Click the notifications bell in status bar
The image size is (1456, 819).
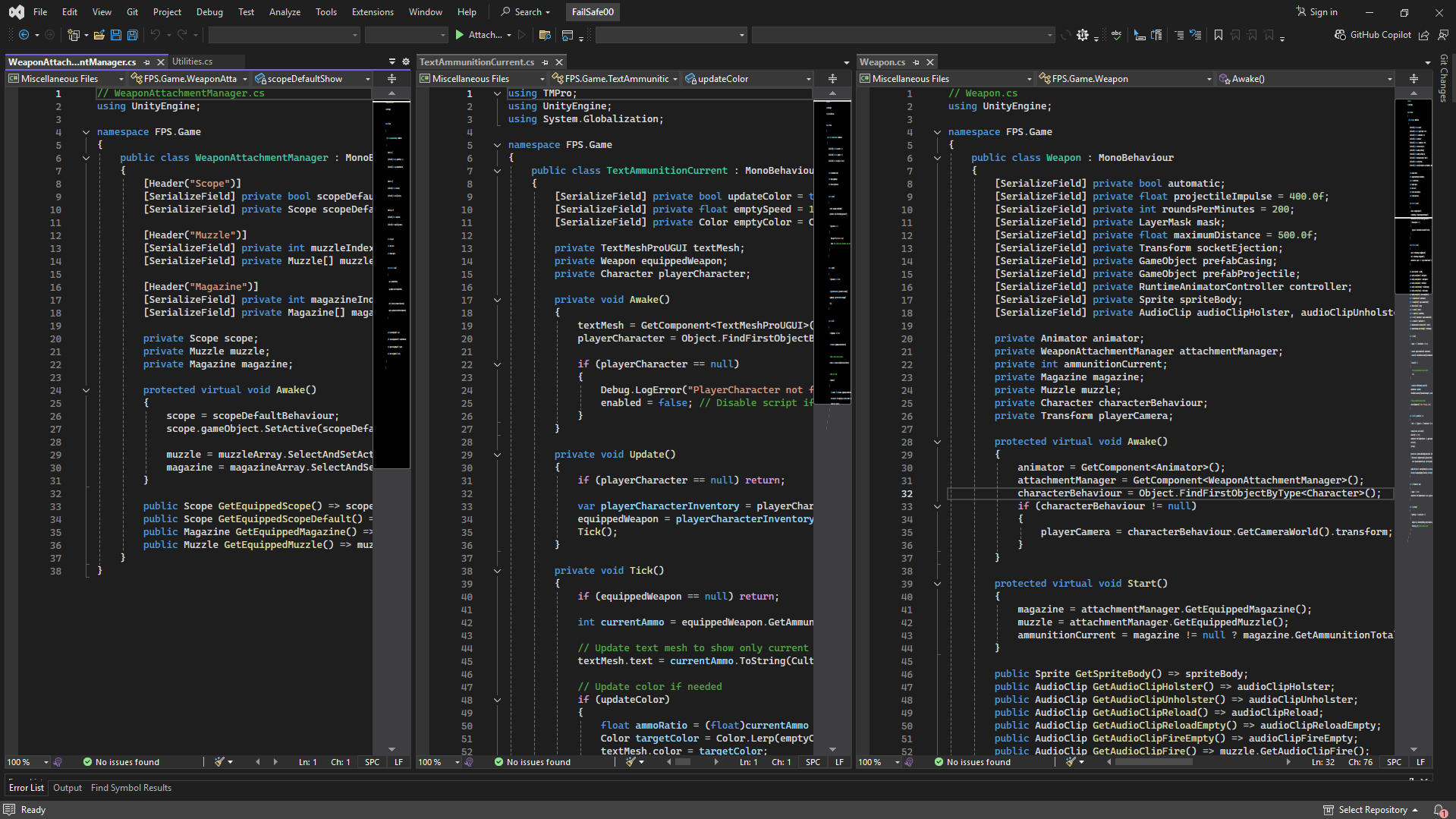click(1439, 810)
